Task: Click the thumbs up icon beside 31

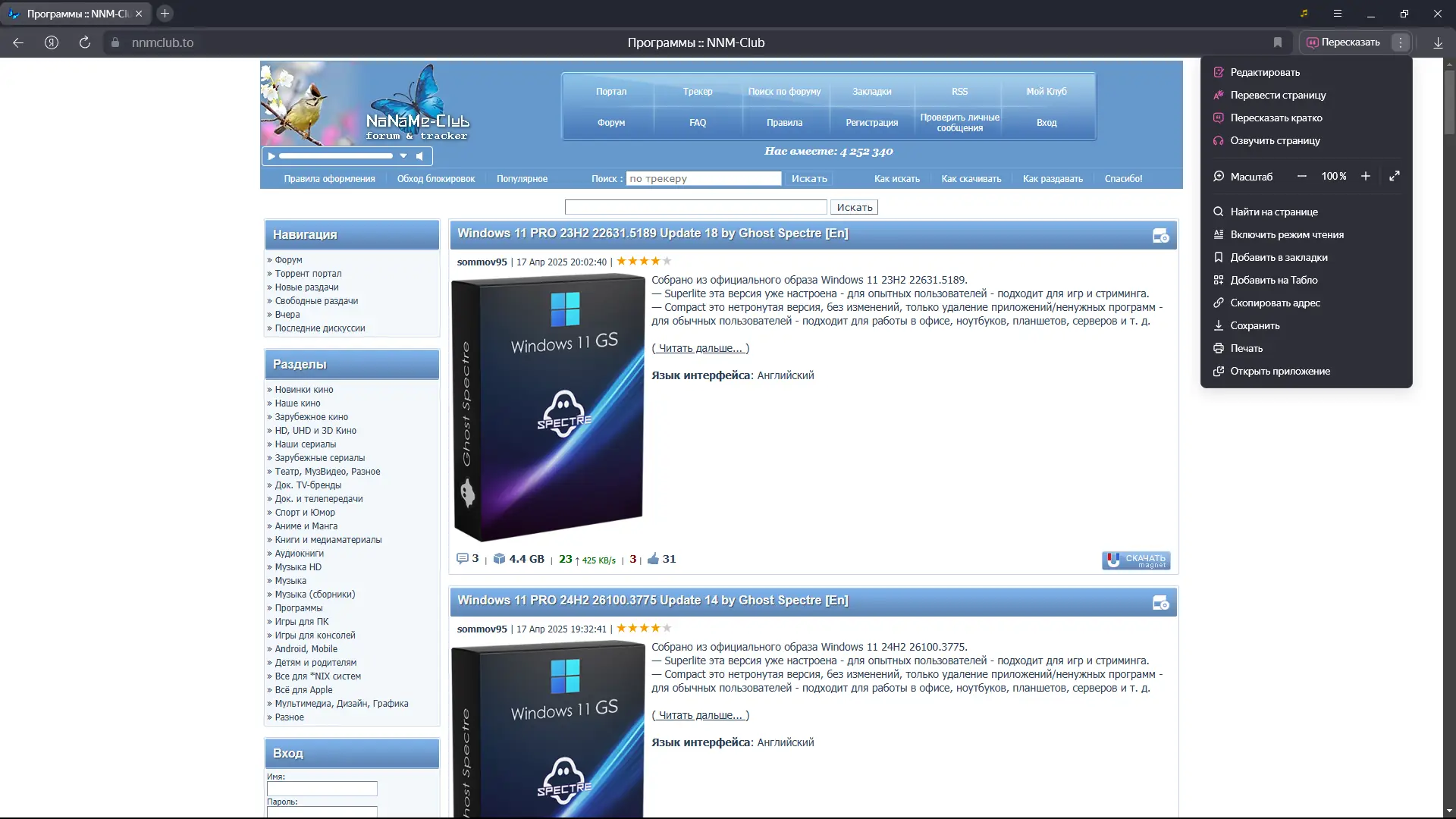Action: [653, 559]
